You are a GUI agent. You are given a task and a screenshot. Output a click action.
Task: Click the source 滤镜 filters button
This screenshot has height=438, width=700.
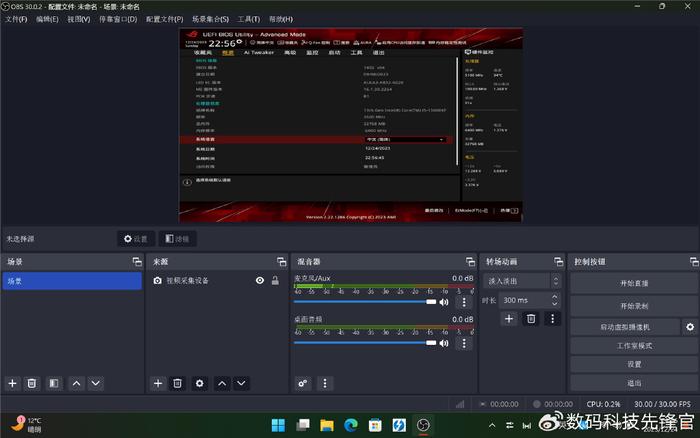pyautogui.click(x=177, y=239)
